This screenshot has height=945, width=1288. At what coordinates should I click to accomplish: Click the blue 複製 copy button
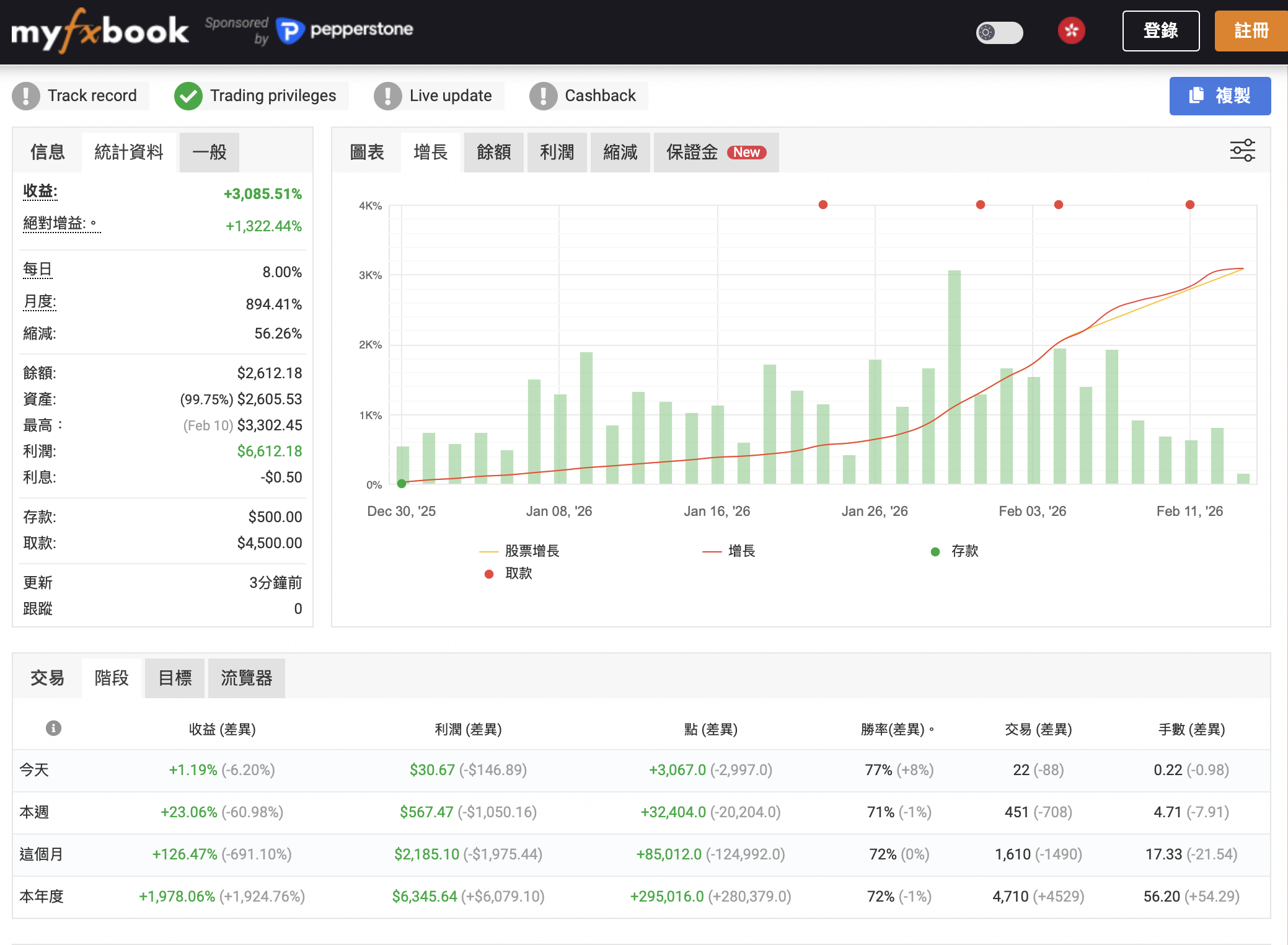click(x=1219, y=96)
